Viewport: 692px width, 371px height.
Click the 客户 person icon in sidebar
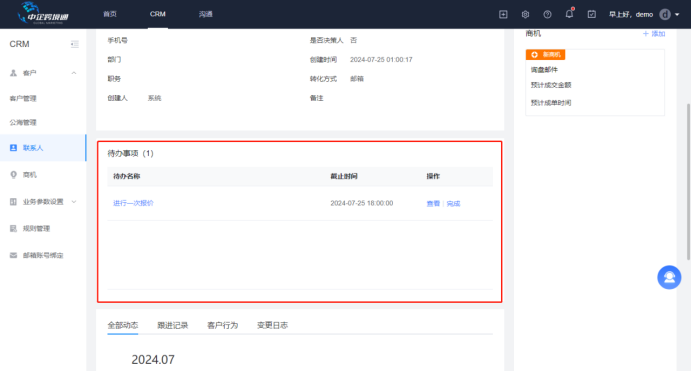pos(13,73)
